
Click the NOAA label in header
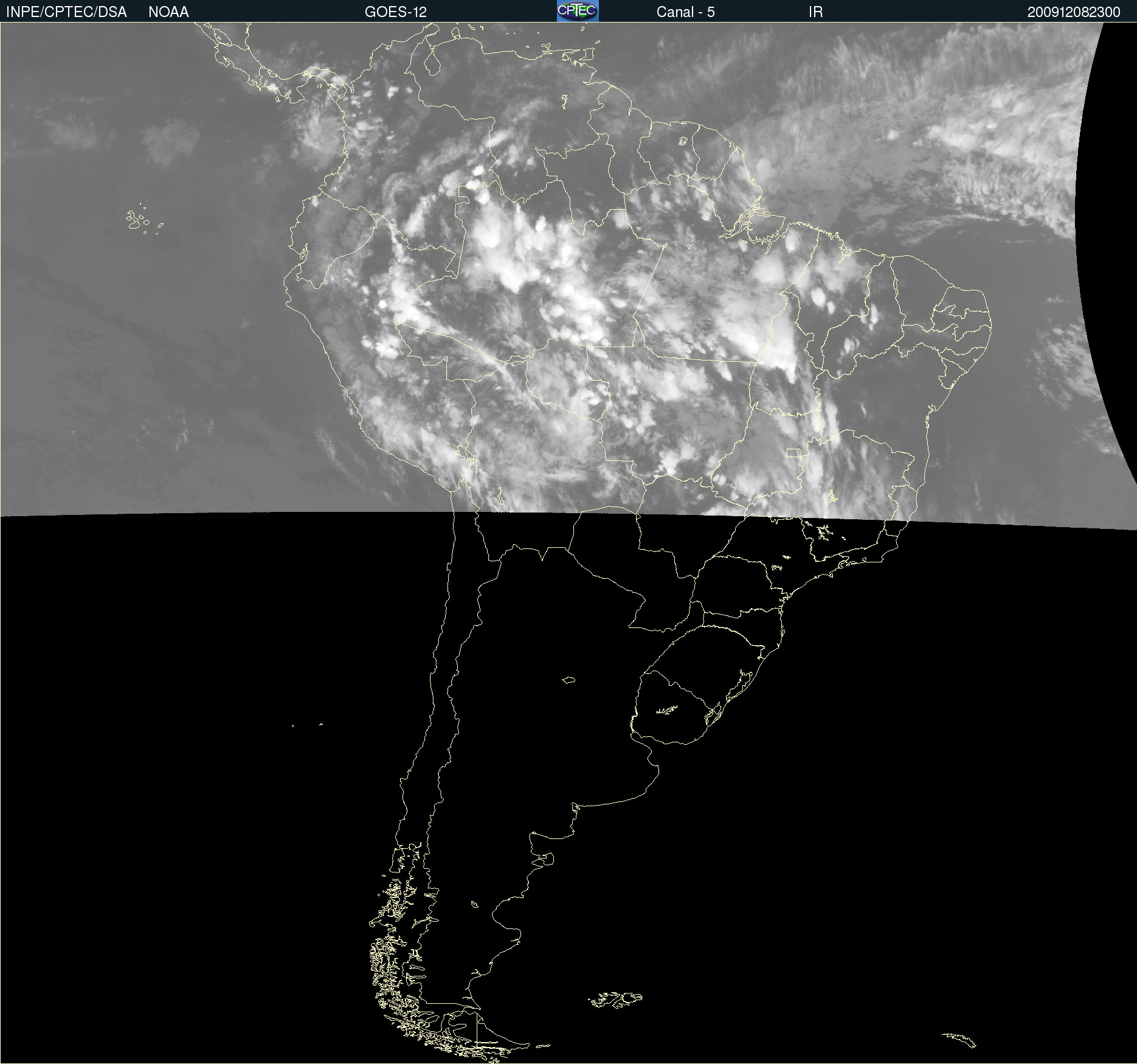click(168, 12)
